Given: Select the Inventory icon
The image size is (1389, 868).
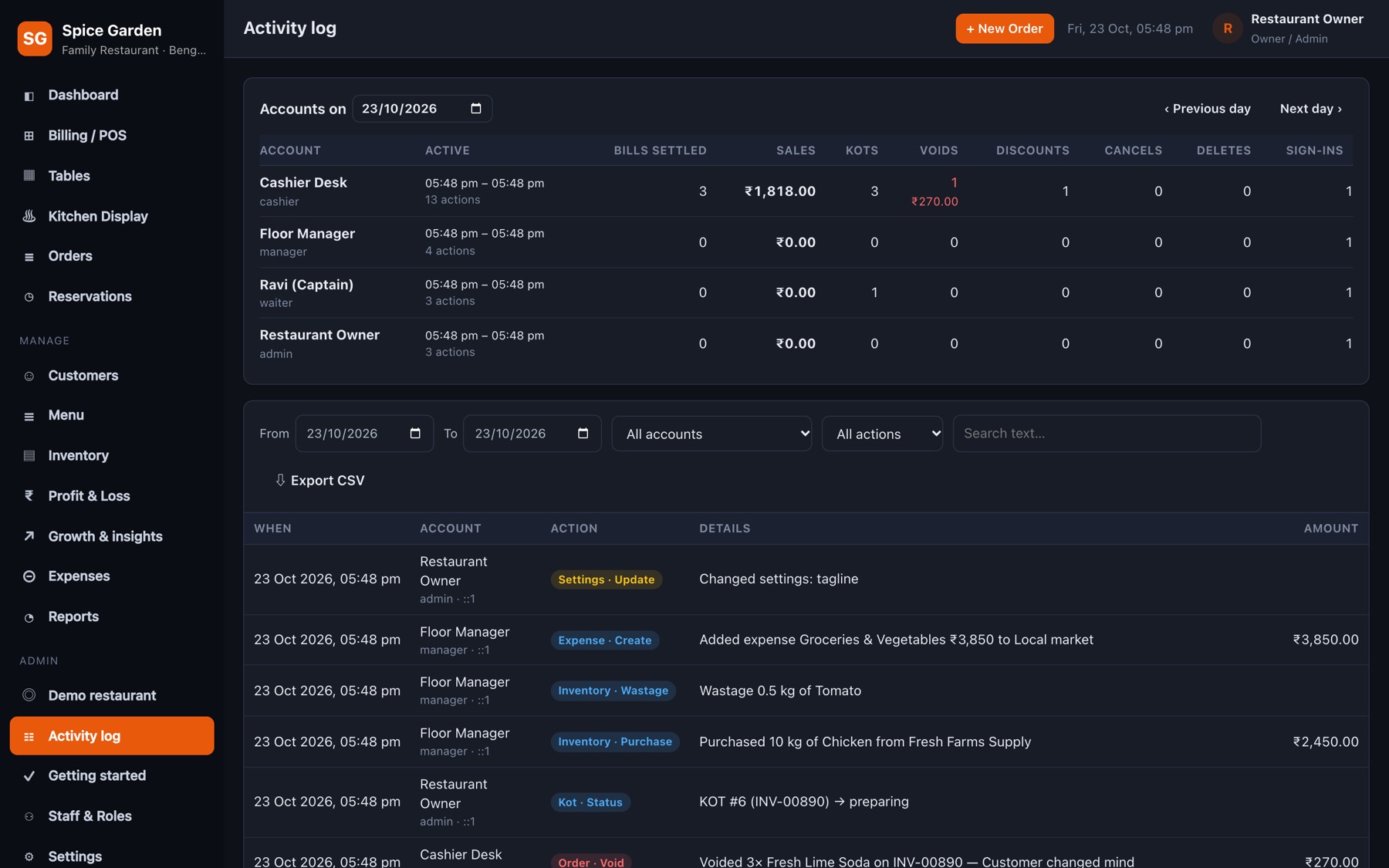Looking at the screenshot, I should point(29,456).
